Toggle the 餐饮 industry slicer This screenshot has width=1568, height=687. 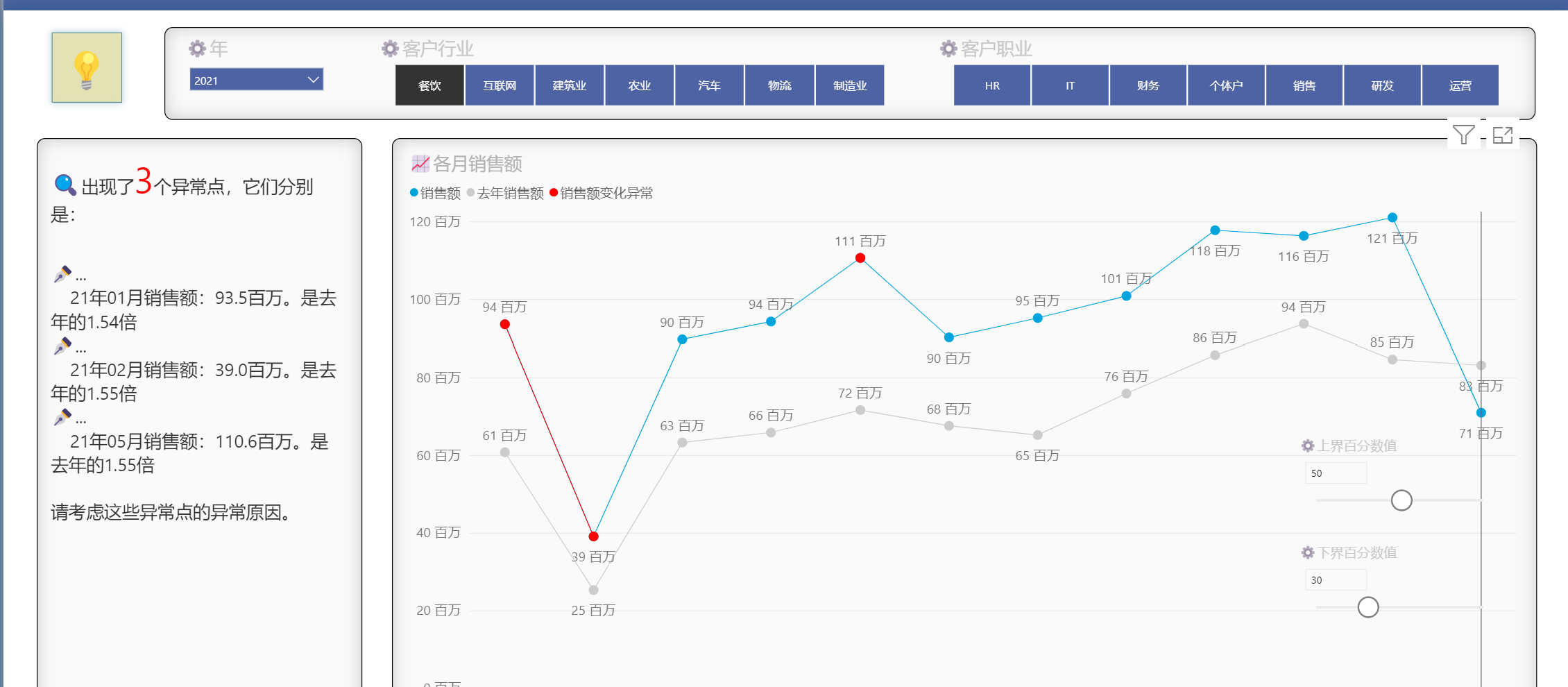429,85
